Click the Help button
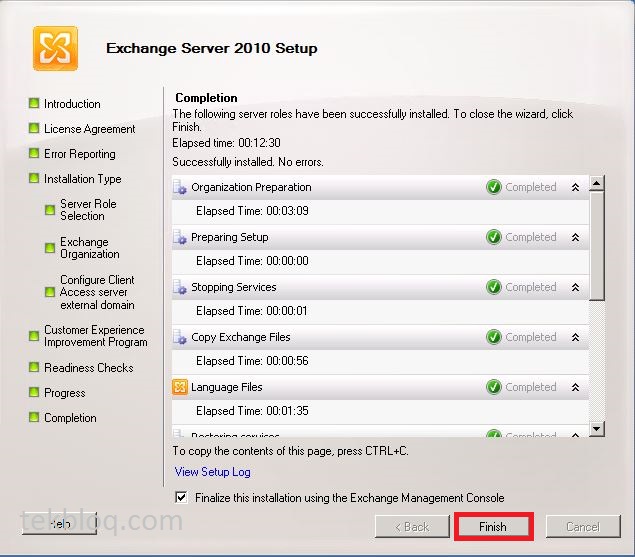The image size is (635, 557). [x=60, y=524]
